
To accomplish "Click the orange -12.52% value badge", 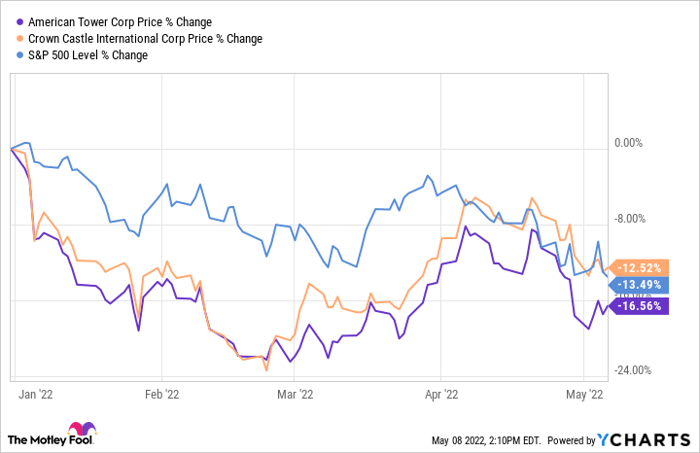I will click(640, 267).
